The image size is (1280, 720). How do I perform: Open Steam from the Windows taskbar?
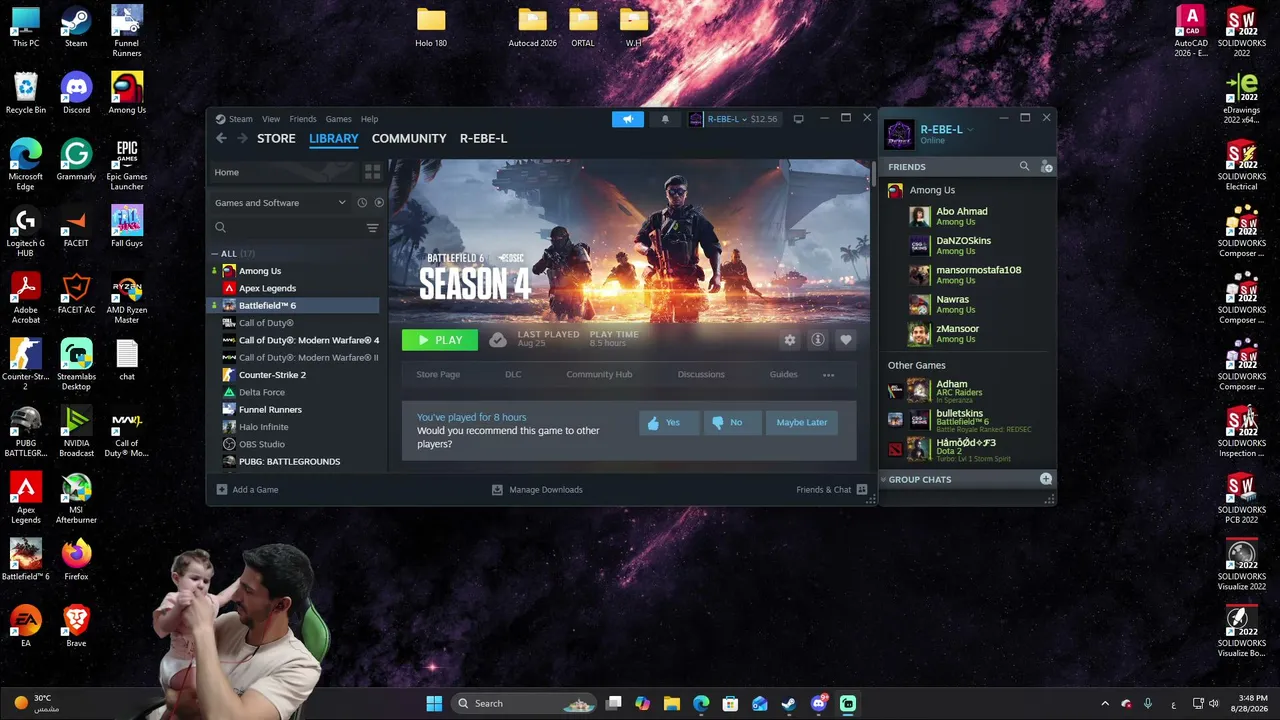coord(789,703)
